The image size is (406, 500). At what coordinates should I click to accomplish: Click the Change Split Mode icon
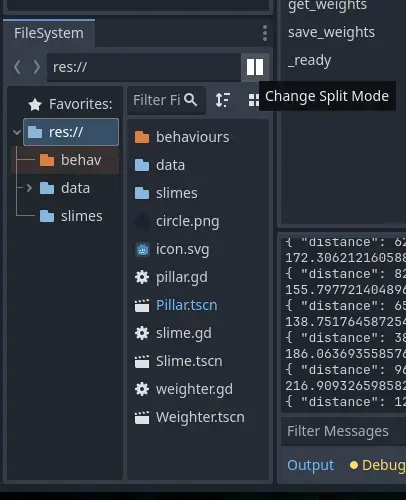point(255,67)
